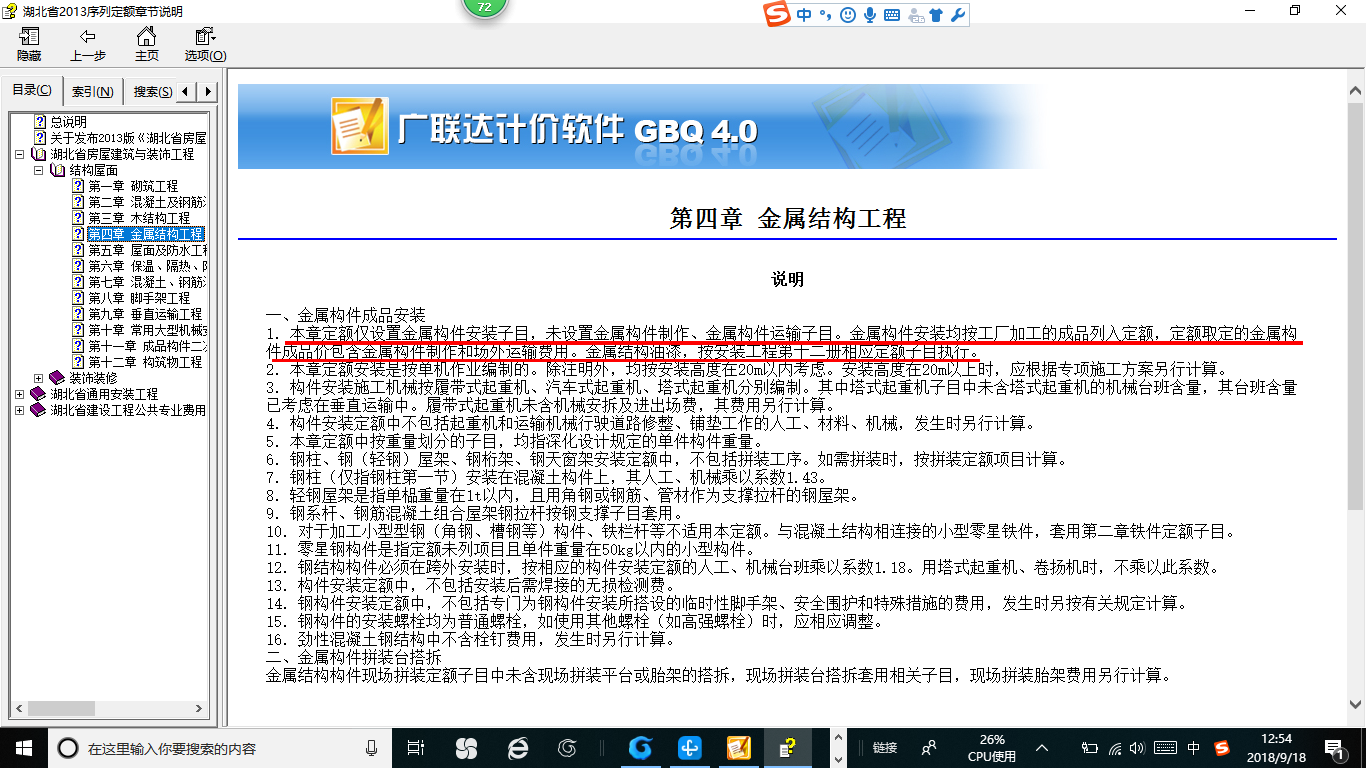
Task: Toggle the Sogou punctuation mode icon
Action: tap(825, 15)
